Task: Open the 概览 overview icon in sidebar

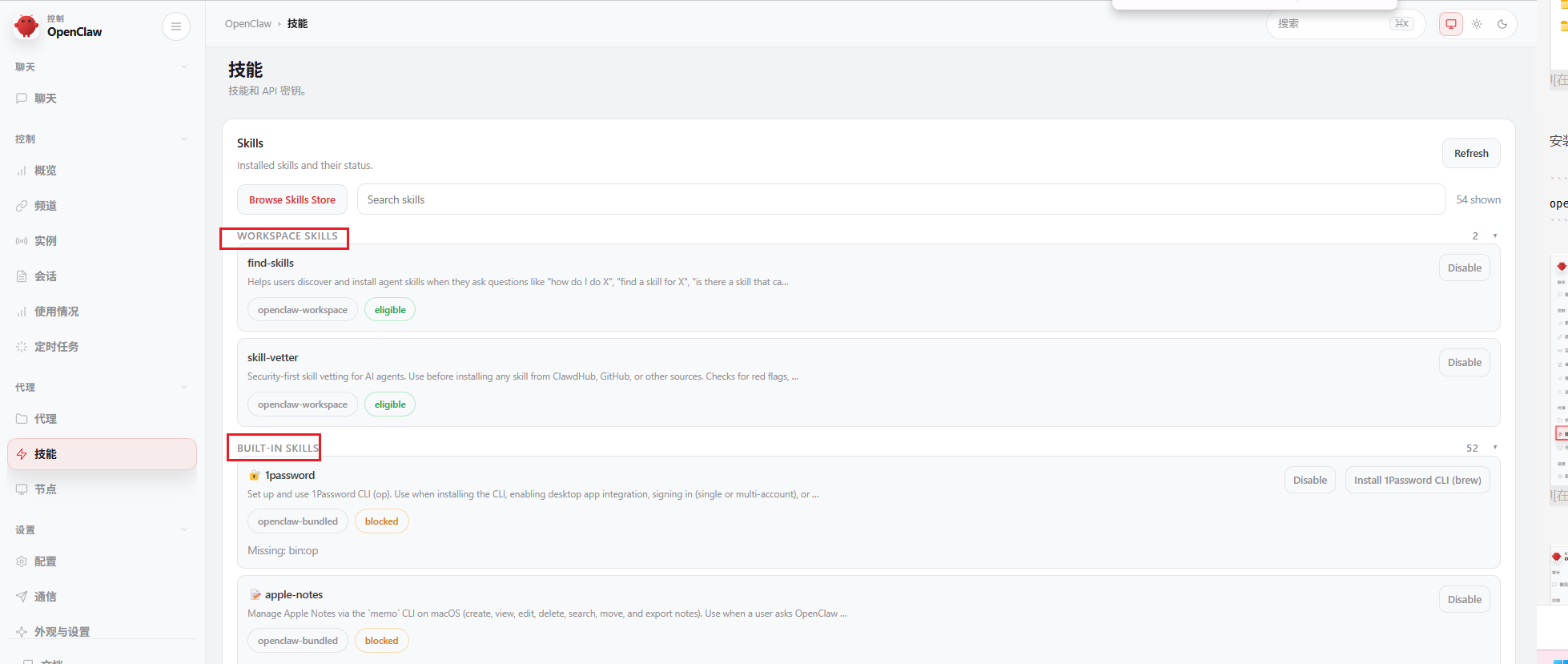Action: click(22, 171)
